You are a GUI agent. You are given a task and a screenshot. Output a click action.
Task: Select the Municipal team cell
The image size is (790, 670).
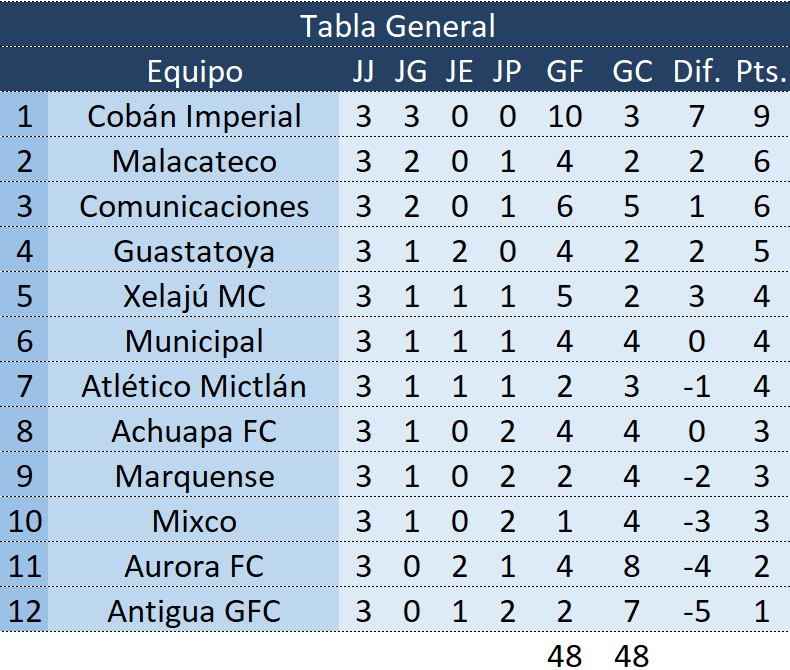coord(194,341)
